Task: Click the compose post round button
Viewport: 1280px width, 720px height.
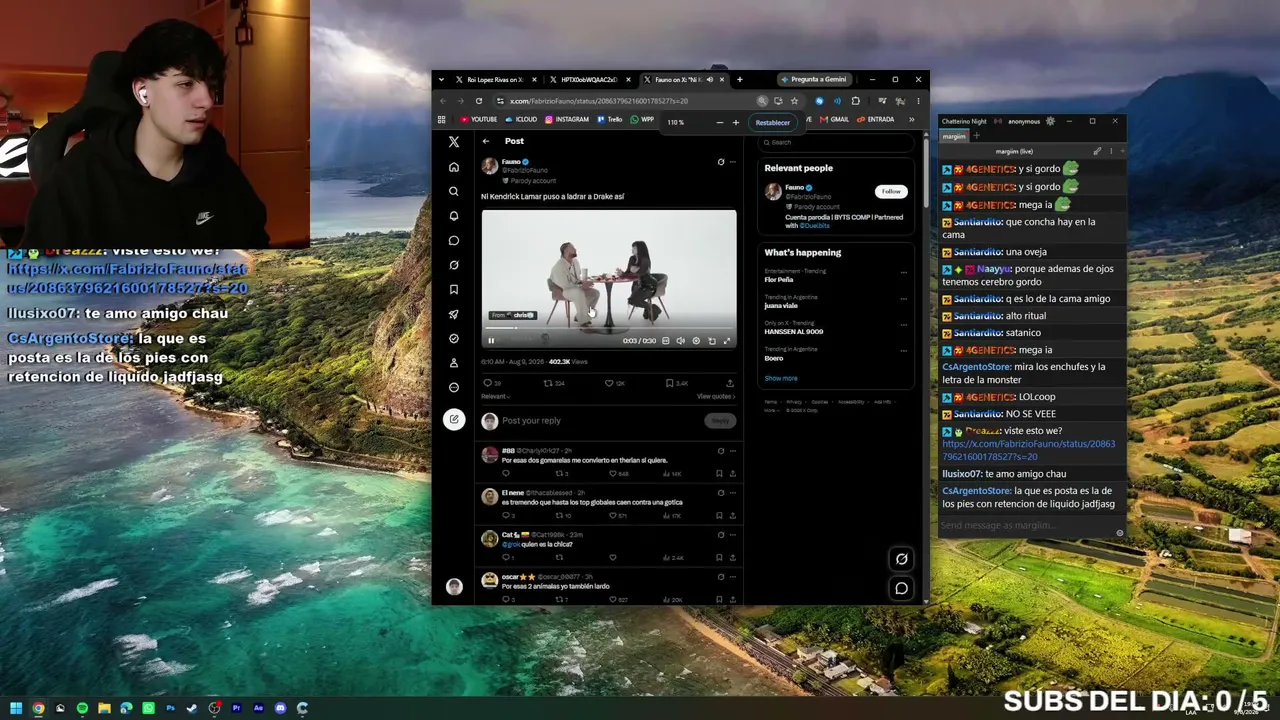Action: [x=454, y=419]
